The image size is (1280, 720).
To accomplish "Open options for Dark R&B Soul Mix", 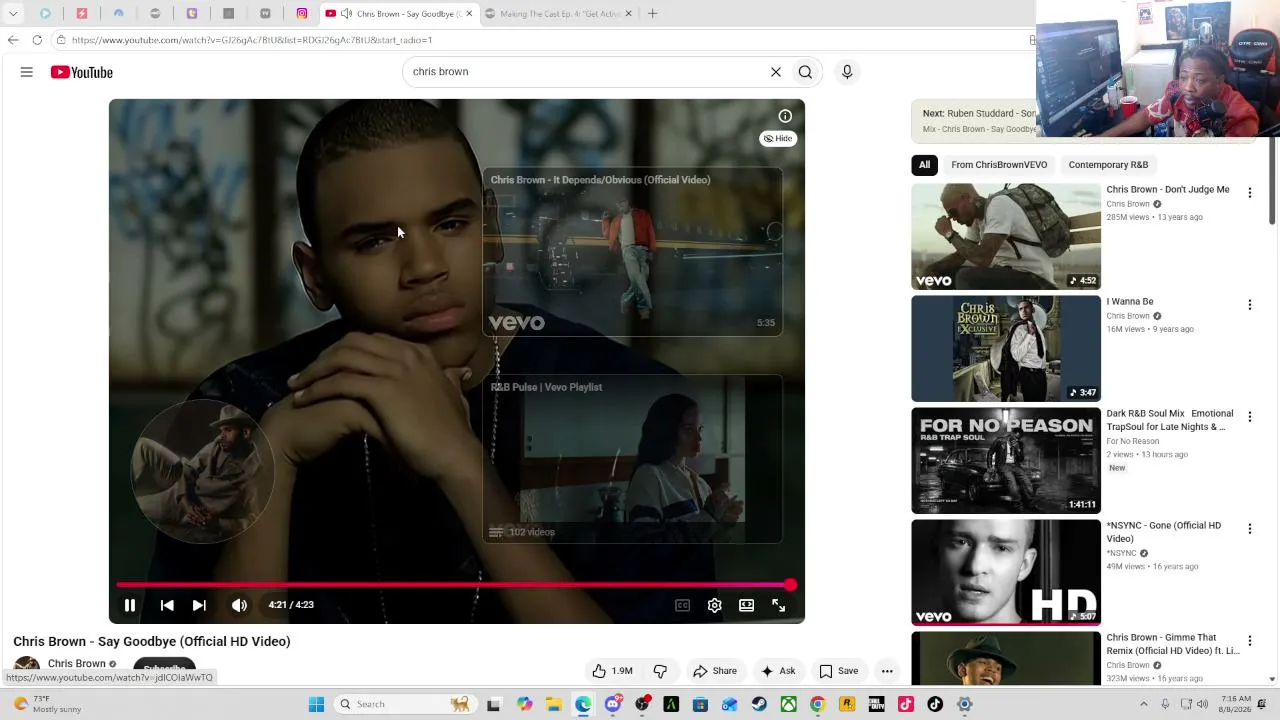I will click(x=1249, y=417).
